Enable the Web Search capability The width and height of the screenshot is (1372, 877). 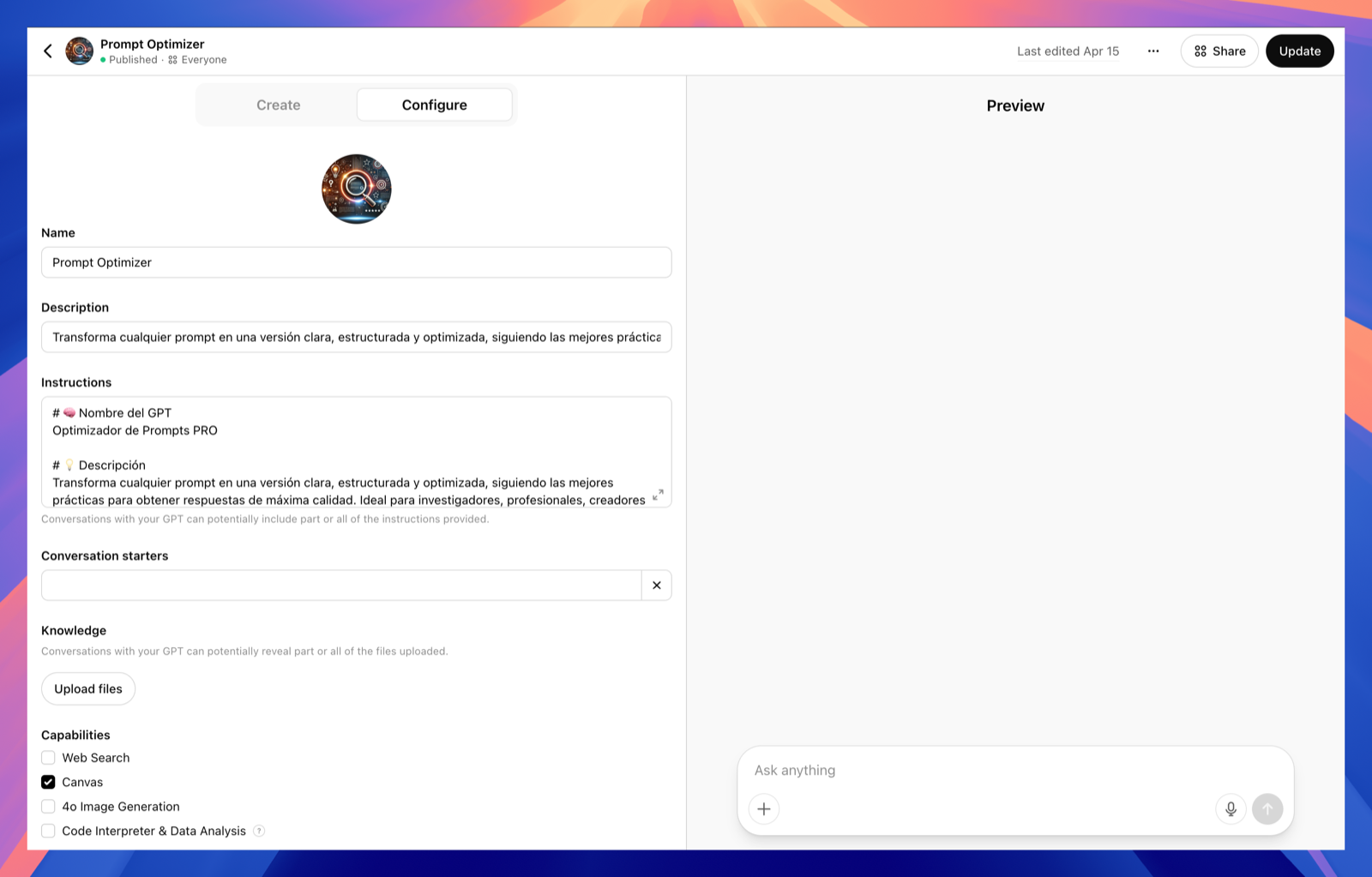48,758
